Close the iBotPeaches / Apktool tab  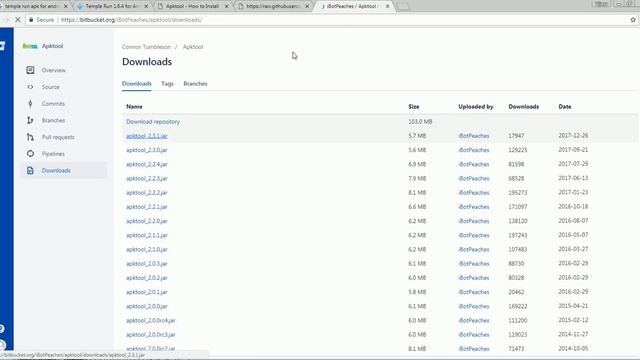[387, 6]
